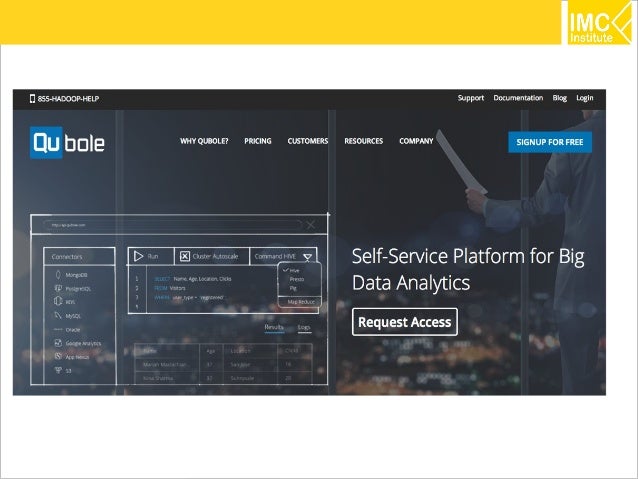Image resolution: width=638 pixels, height=479 pixels.
Task: Click the Login link
Action: 585,98
